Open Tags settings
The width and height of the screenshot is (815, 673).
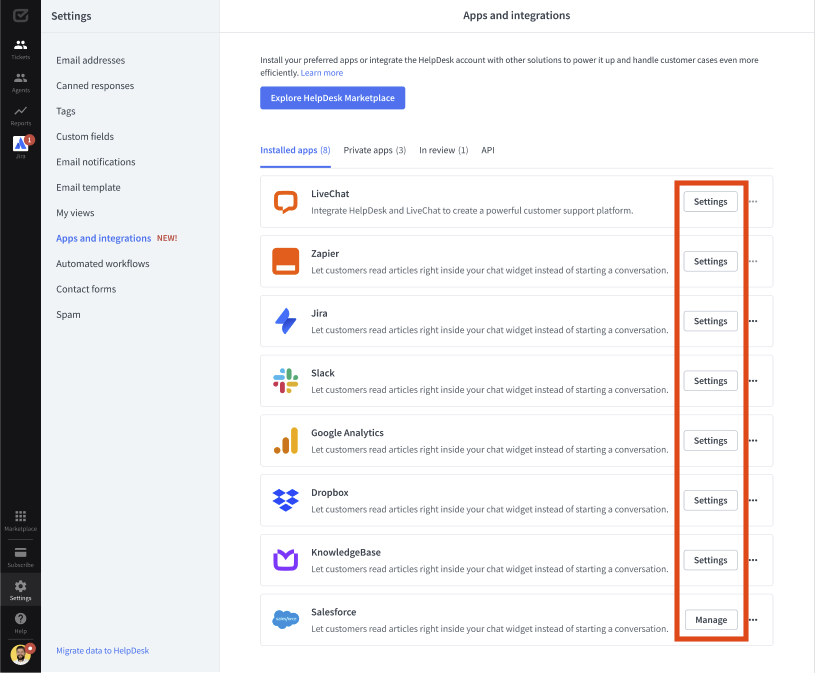pyautogui.click(x=65, y=111)
